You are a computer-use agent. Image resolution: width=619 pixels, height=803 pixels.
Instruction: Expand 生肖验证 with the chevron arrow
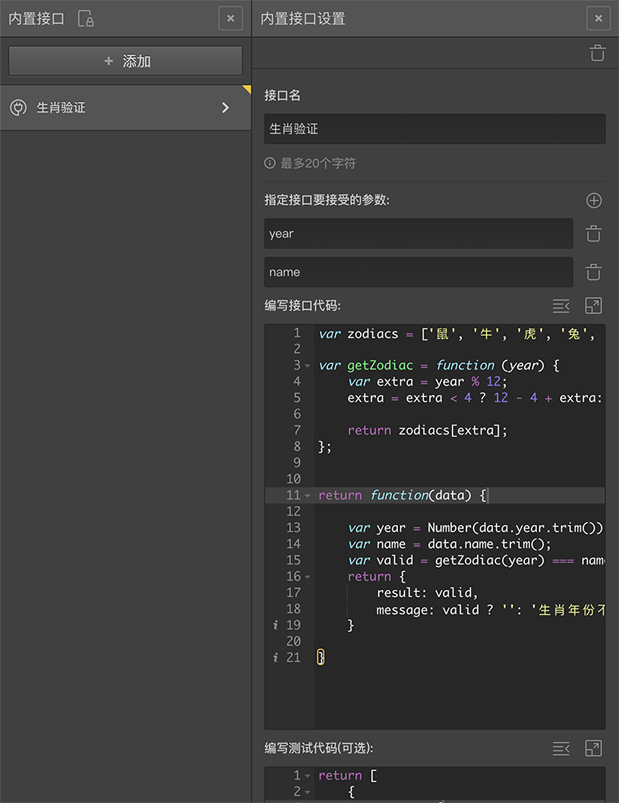click(225, 108)
